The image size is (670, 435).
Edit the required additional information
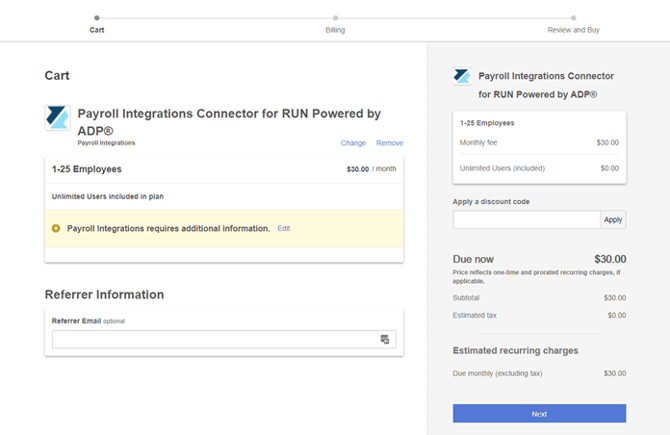click(x=284, y=228)
